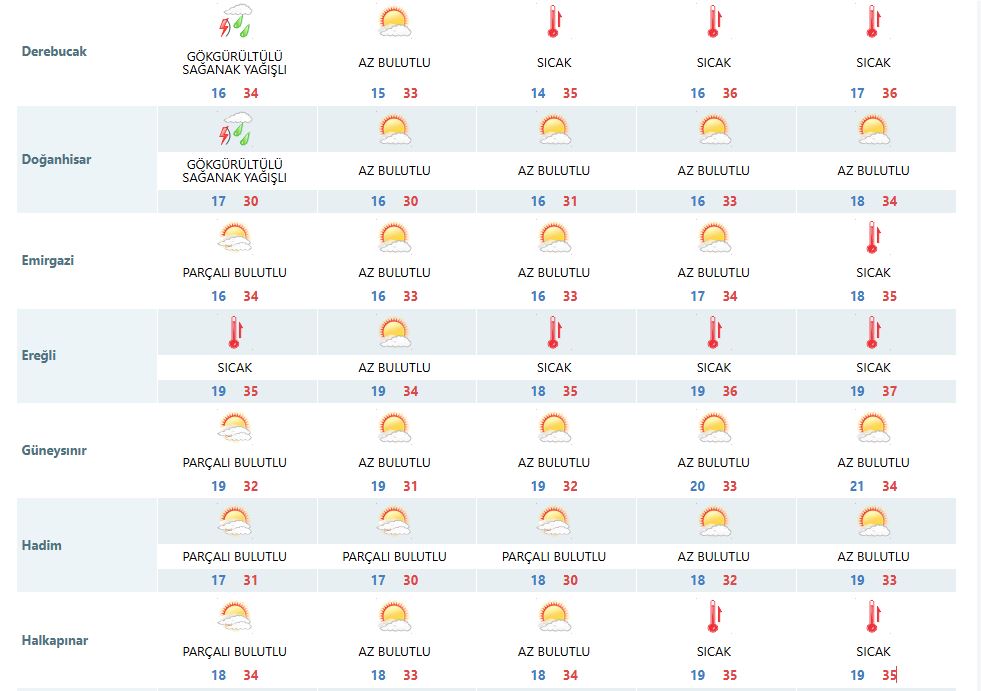Click low temperature 17 in Doğanhisar row
981x691 pixels.
click(218, 202)
